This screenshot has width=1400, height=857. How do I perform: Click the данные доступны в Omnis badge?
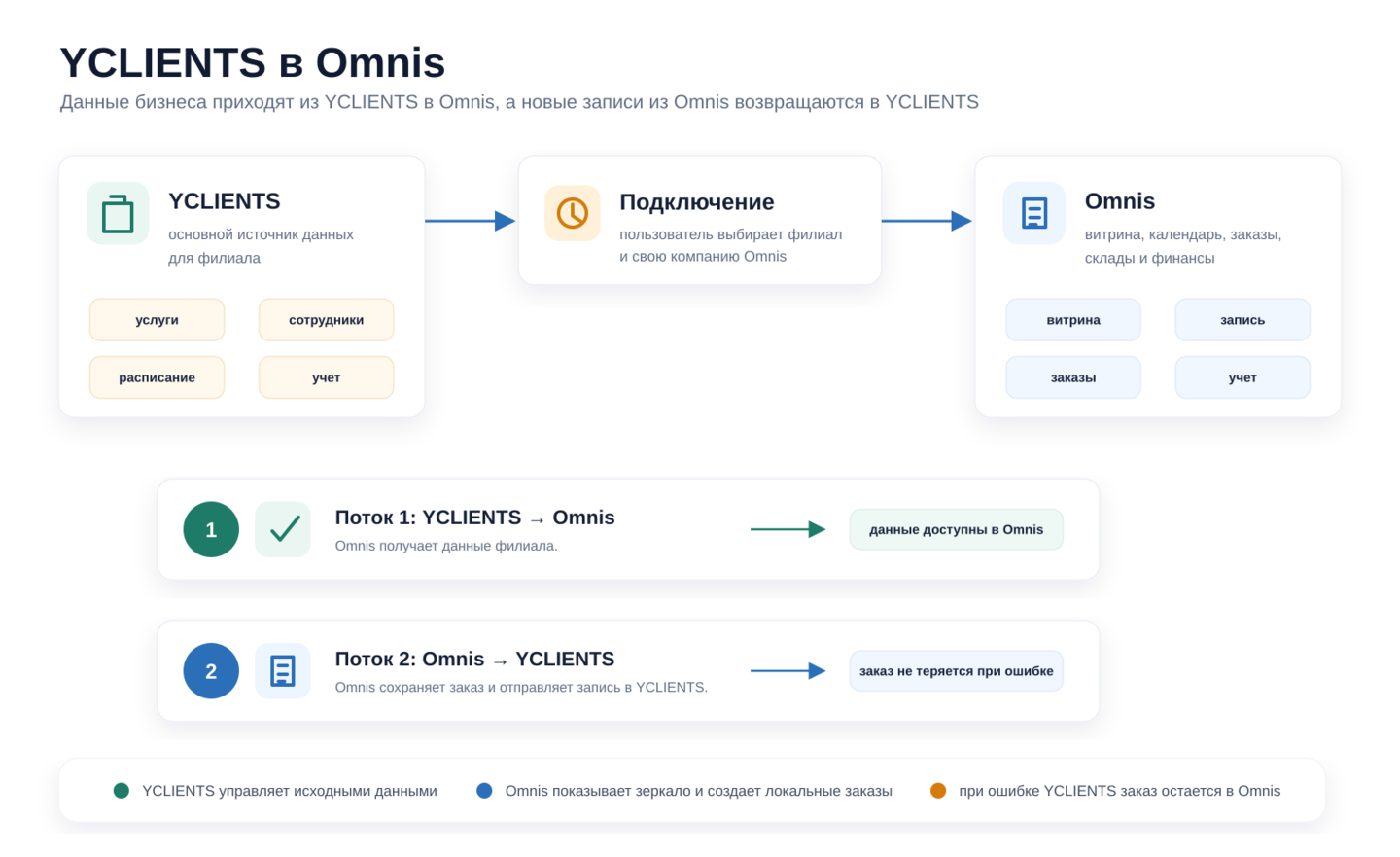coord(957,529)
